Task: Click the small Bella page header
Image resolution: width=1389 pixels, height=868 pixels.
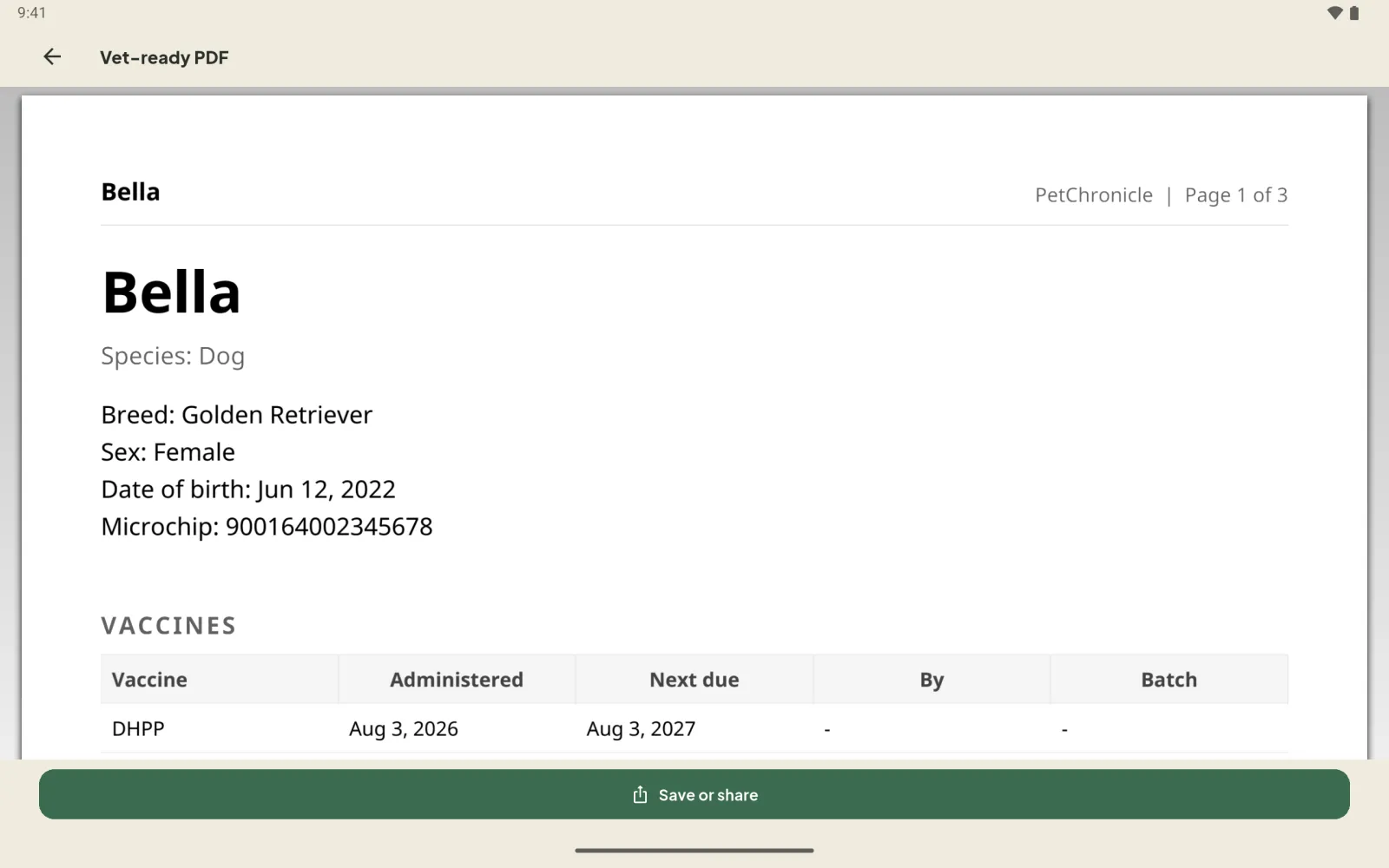Action: (x=130, y=192)
